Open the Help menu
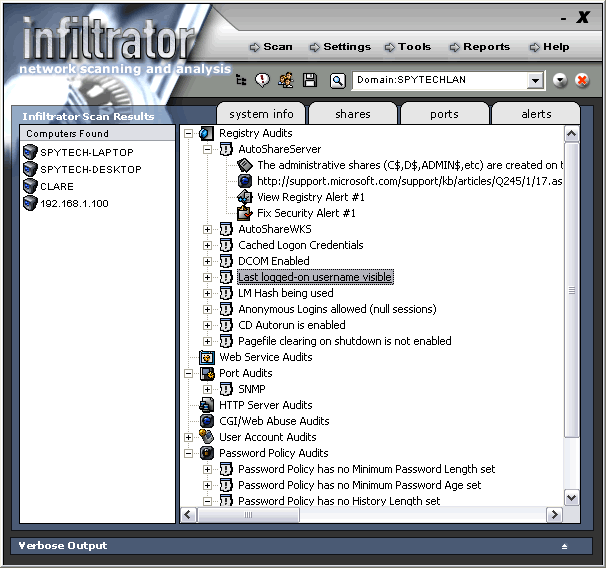The width and height of the screenshot is (606, 568). click(550, 47)
